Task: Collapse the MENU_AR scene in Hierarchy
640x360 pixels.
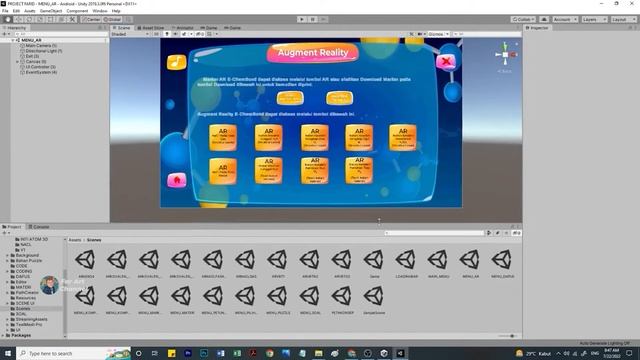Action: click(x=13, y=40)
